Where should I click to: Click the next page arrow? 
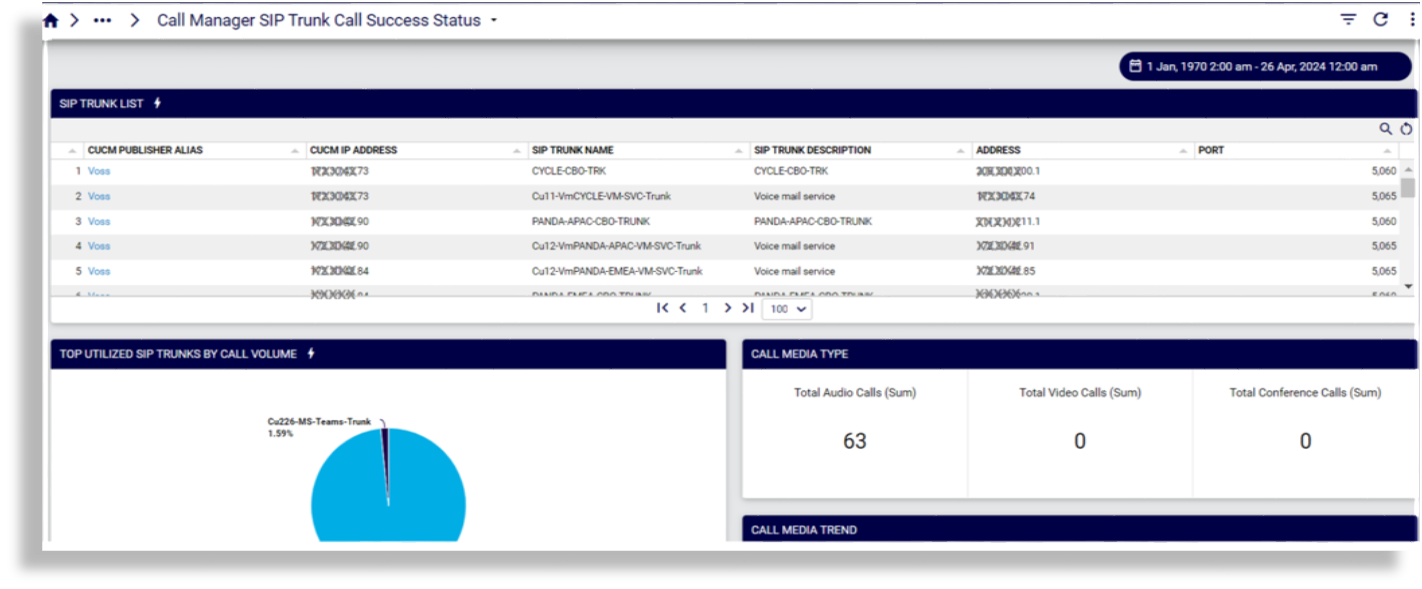pyautogui.click(x=728, y=309)
